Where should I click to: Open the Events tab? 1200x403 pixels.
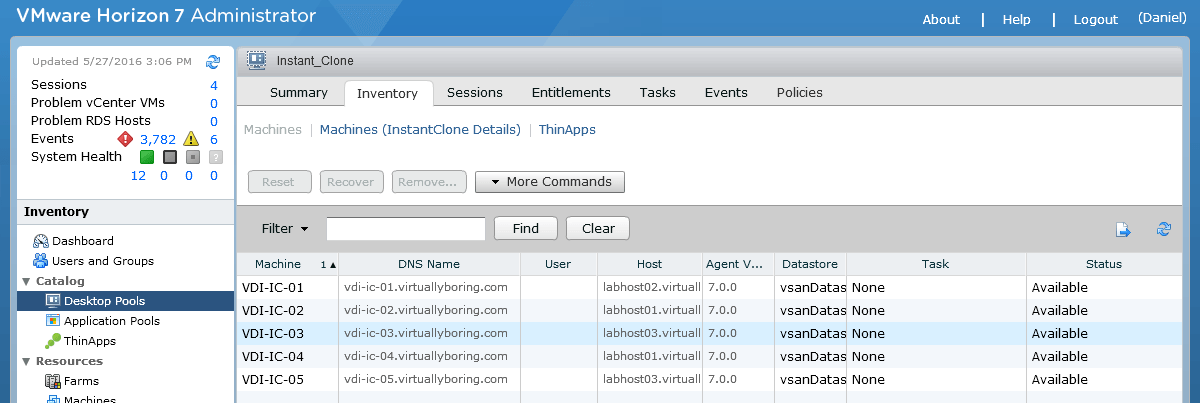pos(726,93)
